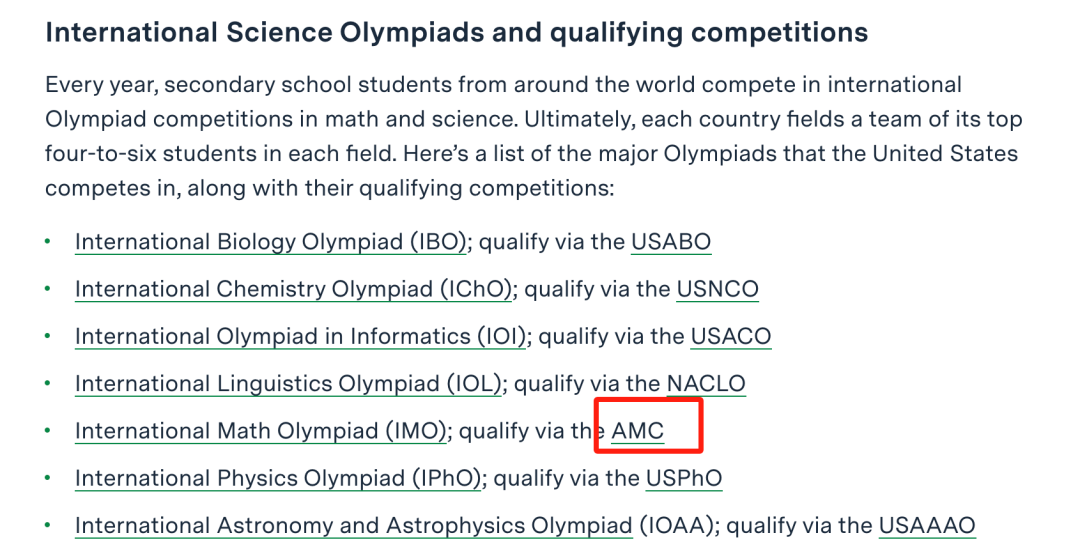Follow the USAAAO link
Viewport: 1080px width, 556px height.
pyautogui.click(x=927, y=526)
